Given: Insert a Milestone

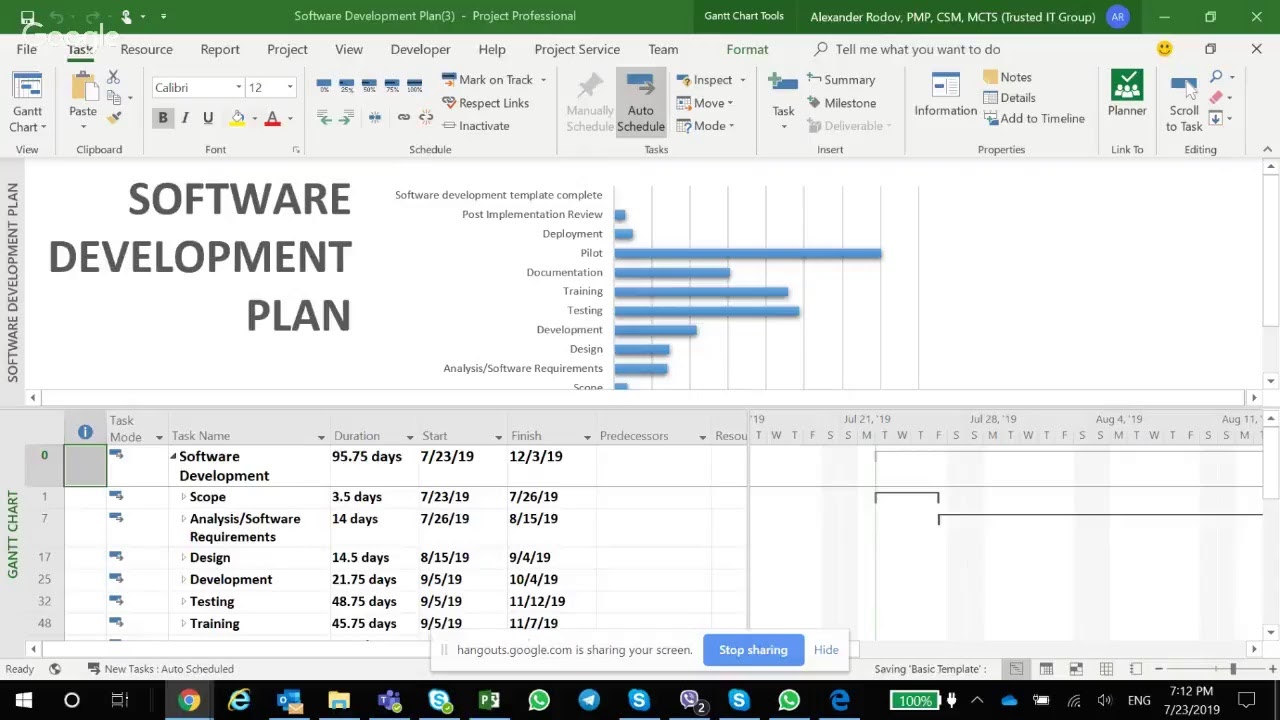Looking at the screenshot, I should 841,103.
